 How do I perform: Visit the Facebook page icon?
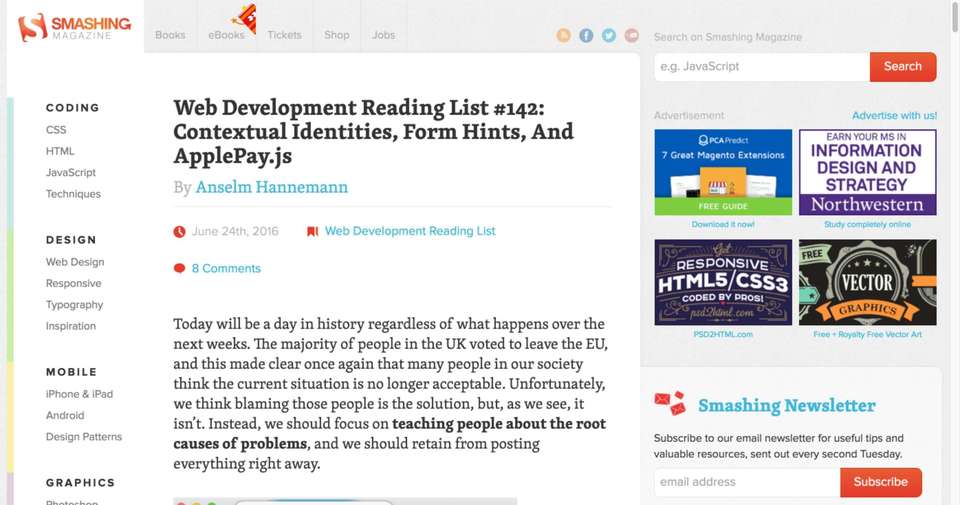(586, 35)
